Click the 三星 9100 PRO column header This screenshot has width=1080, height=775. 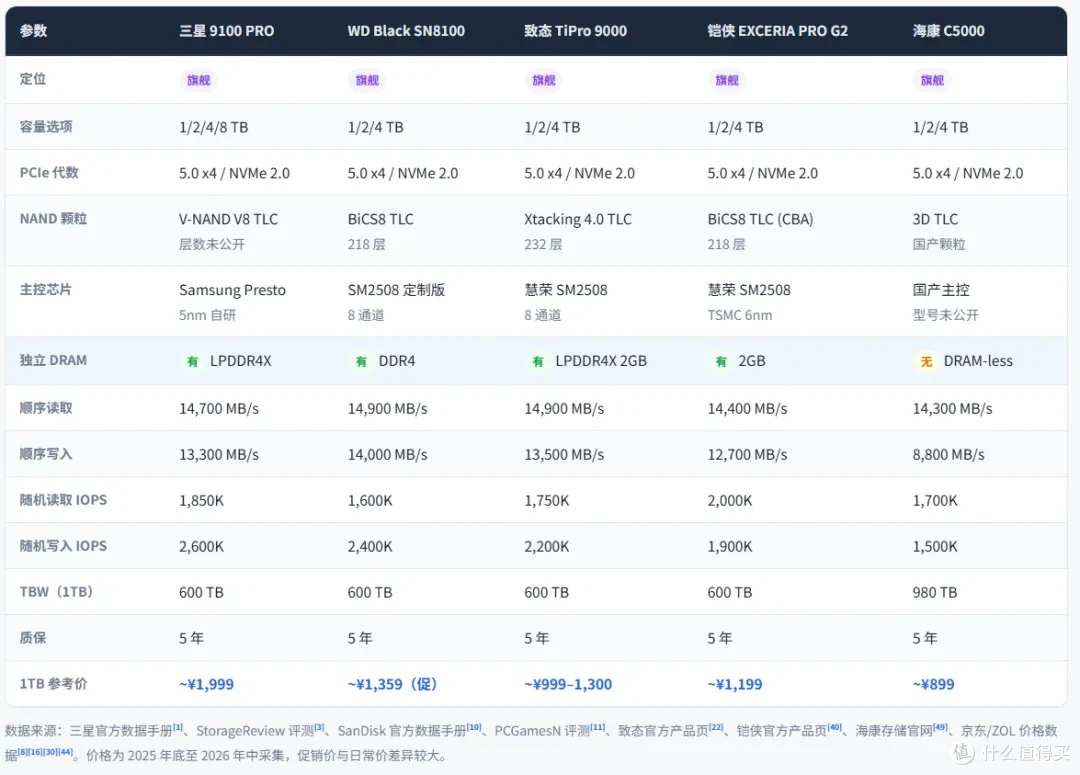[227, 30]
